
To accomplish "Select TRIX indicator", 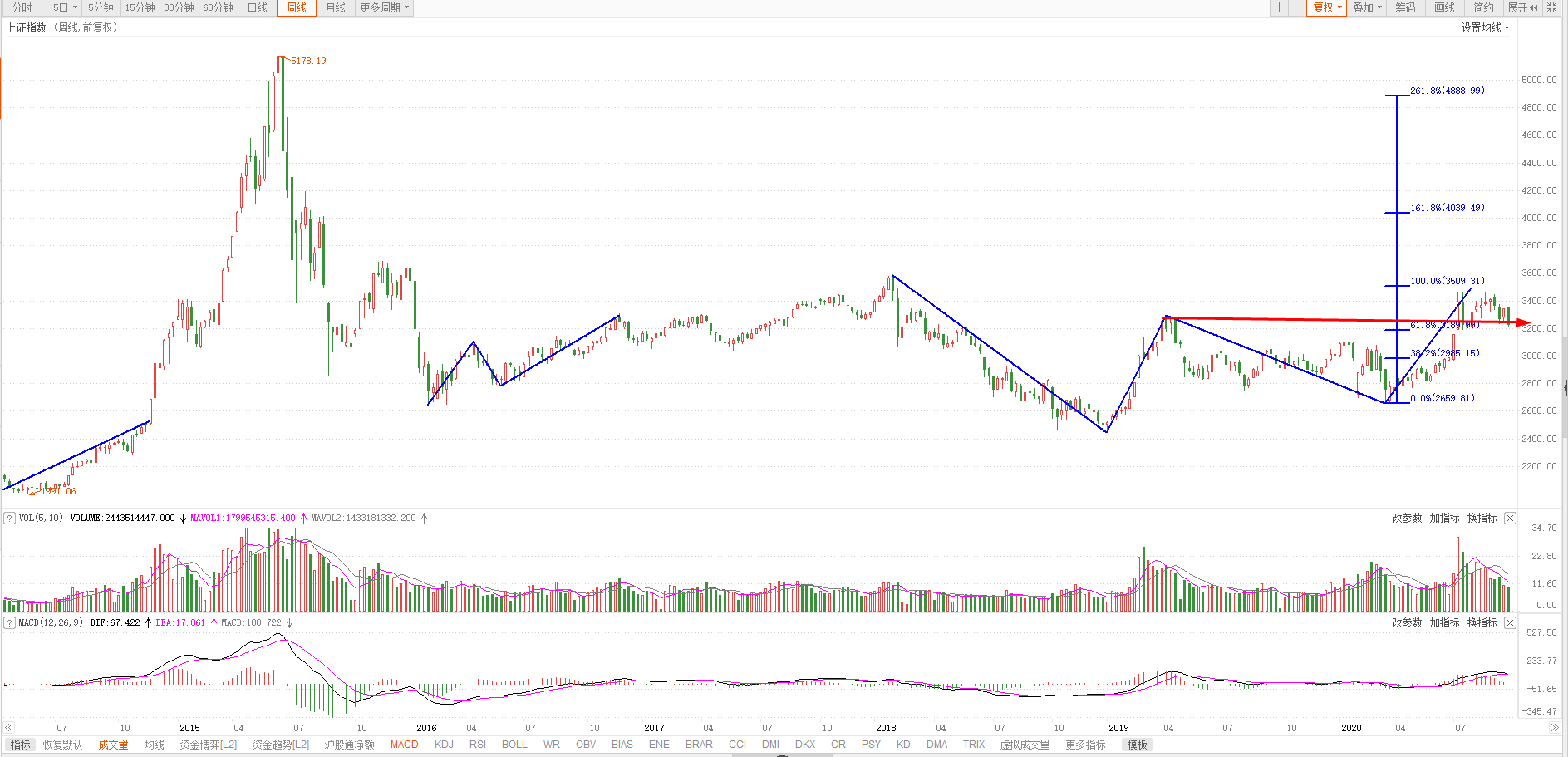I will (x=974, y=745).
